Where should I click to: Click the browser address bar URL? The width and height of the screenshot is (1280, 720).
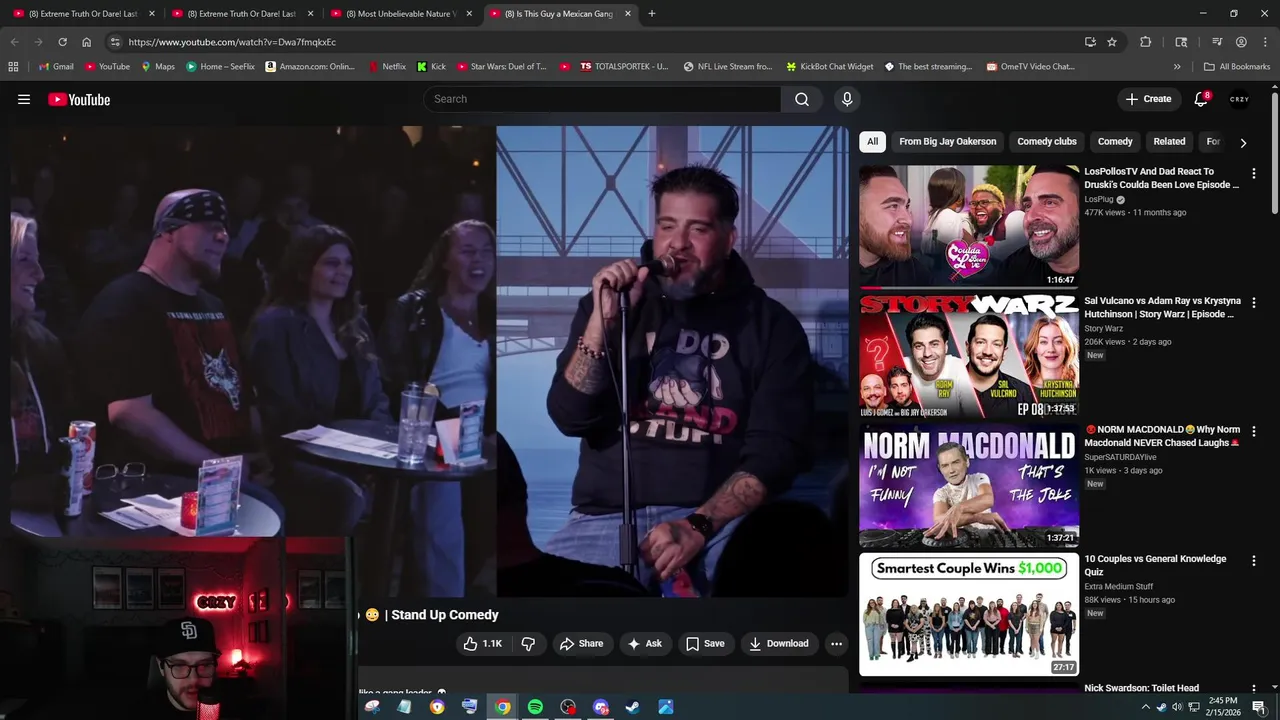pyautogui.click(x=232, y=42)
